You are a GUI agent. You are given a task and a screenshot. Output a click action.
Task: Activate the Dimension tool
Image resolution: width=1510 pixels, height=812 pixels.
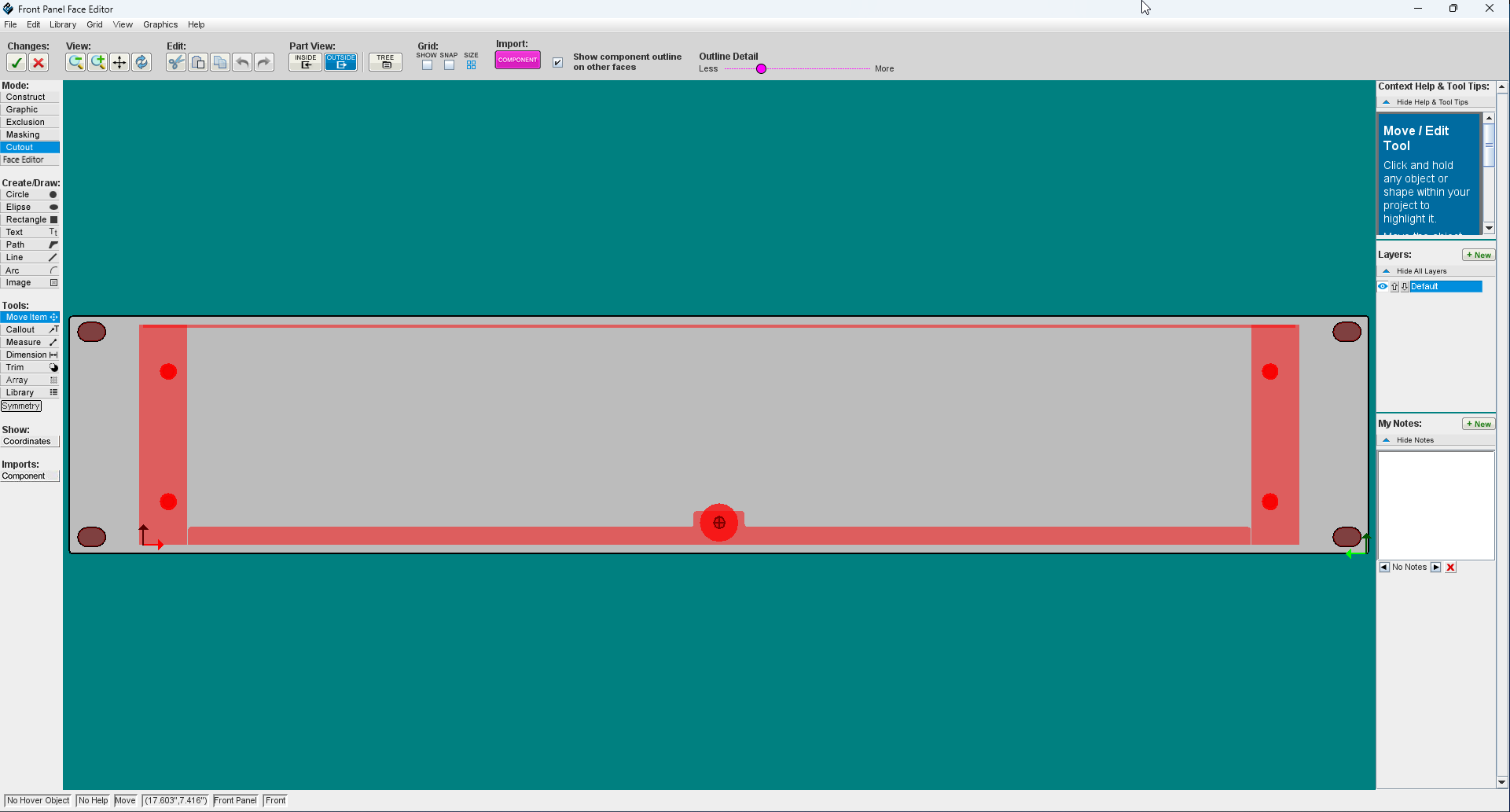pyautogui.click(x=30, y=355)
